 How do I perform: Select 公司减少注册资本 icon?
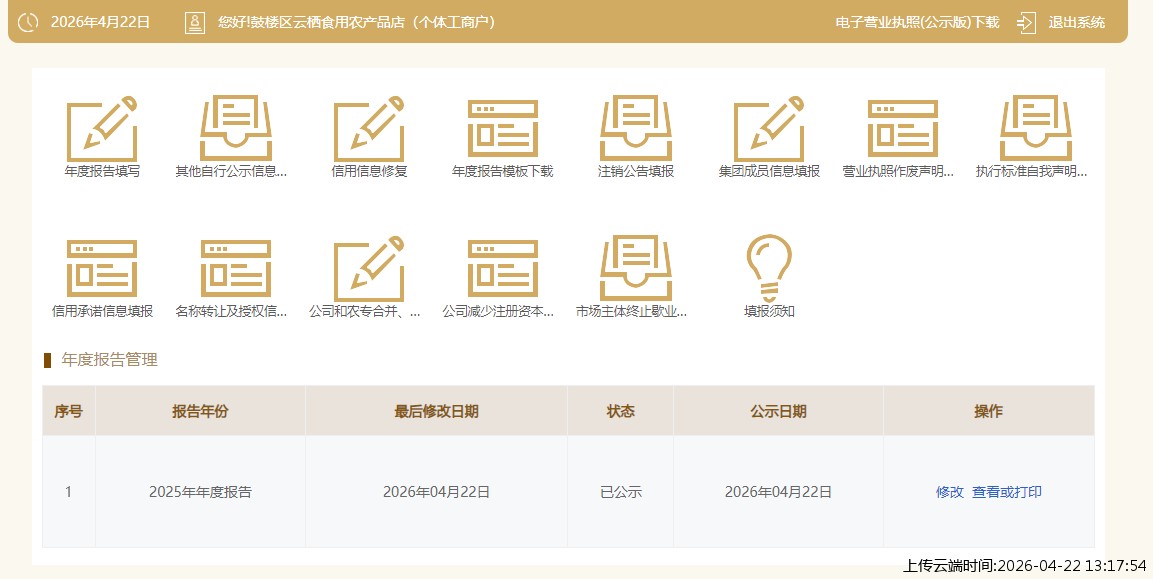(x=502, y=269)
